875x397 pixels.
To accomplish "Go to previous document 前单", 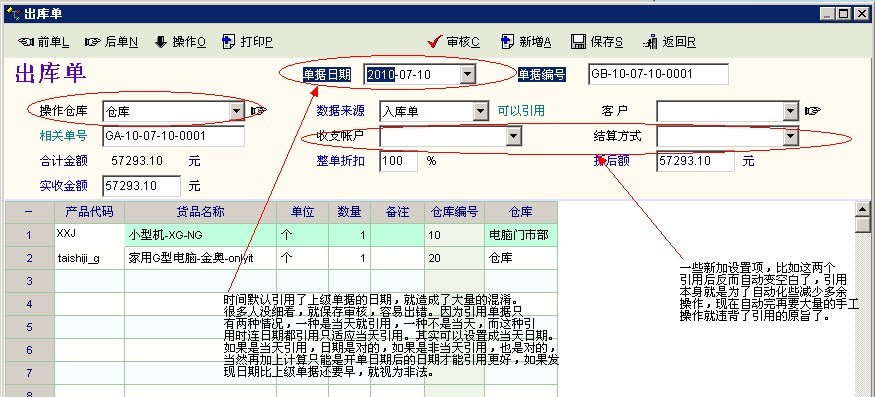I will [x=44, y=42].
